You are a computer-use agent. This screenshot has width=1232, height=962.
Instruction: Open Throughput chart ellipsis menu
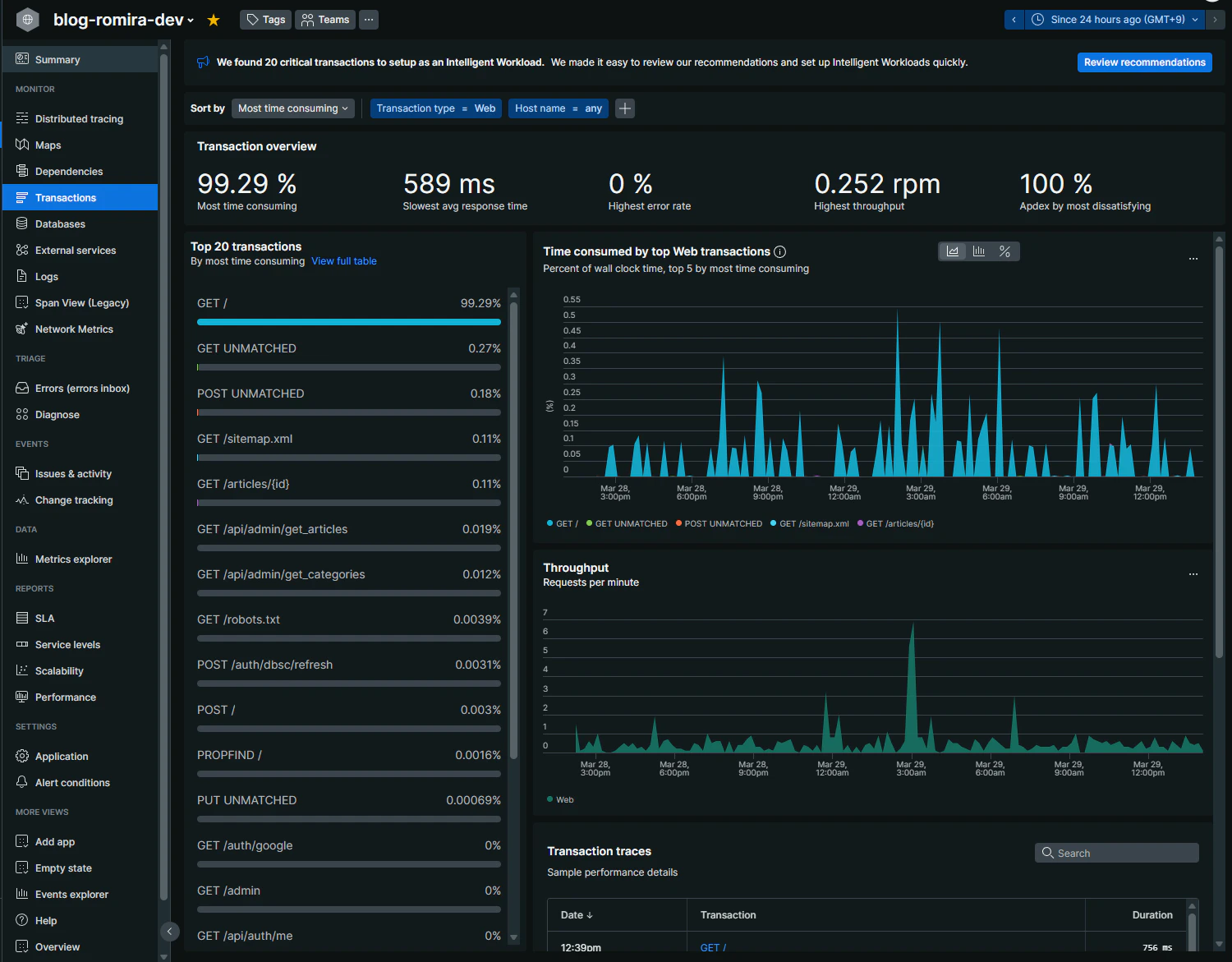click(x=1193, y=574)
